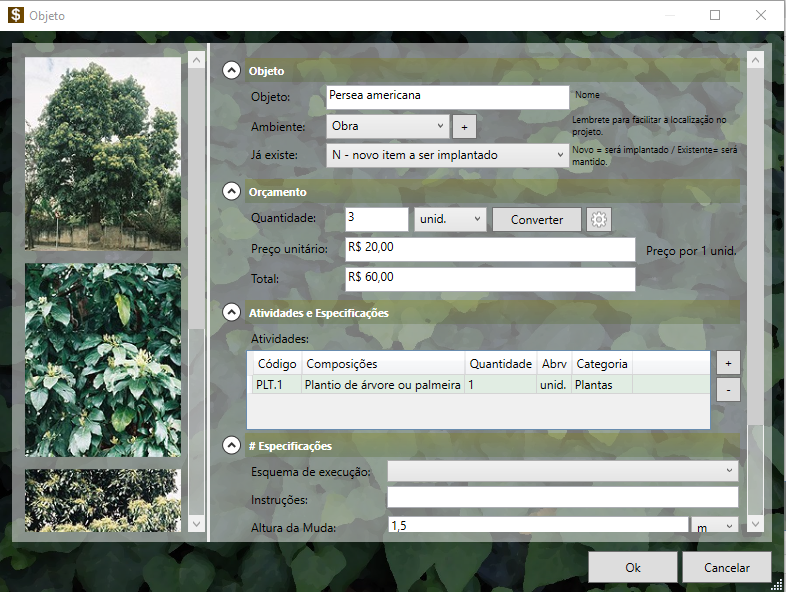The width and height of the screenshot is (786, 592).
Task: Click the gear settings icon beside Converter
Action: click(599, 220)
